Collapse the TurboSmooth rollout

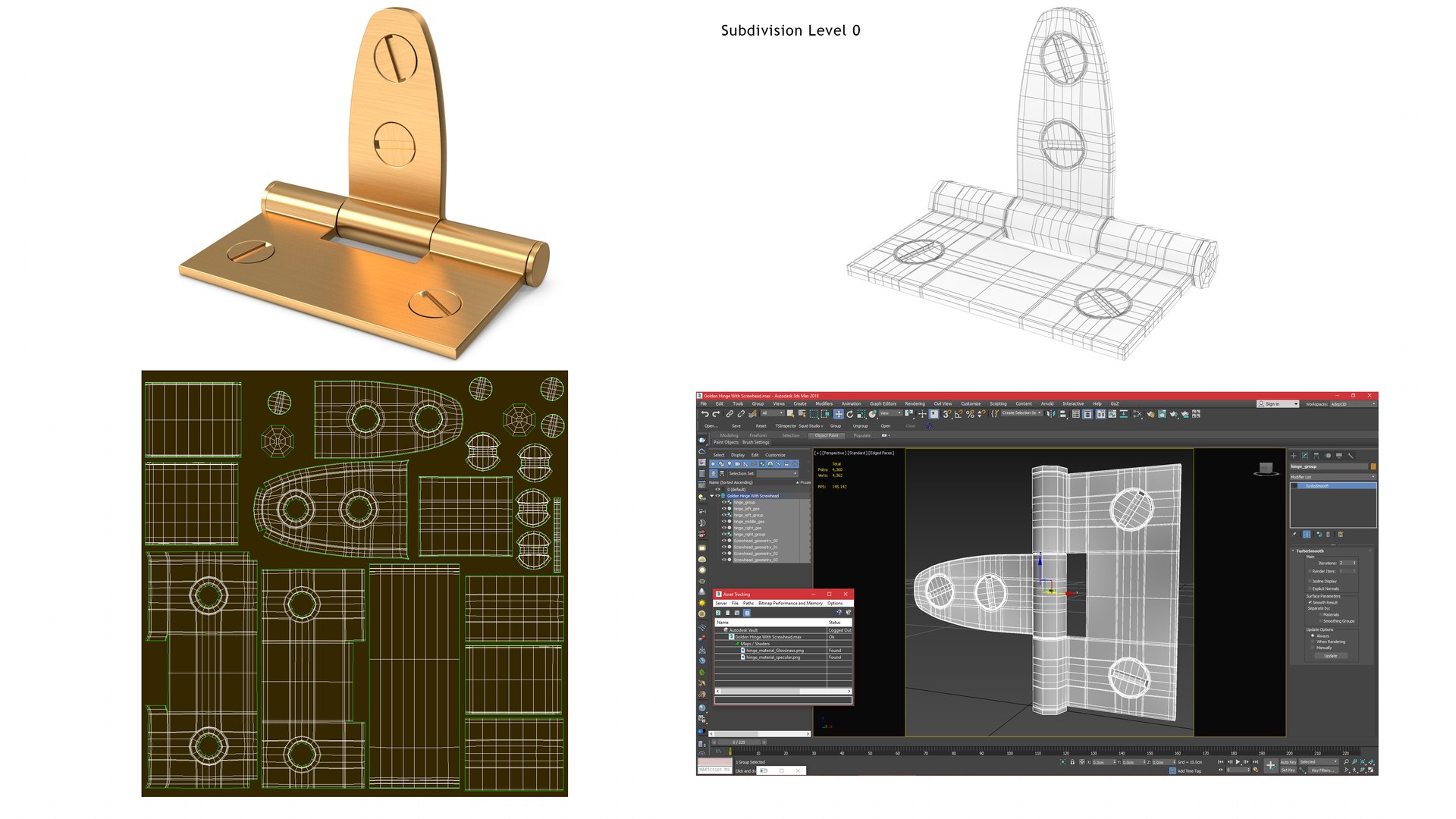pyautogui.click(x=1294, y=551)
